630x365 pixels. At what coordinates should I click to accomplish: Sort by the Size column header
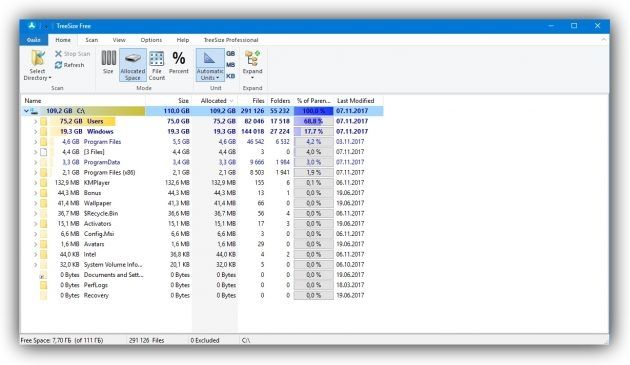click(x=169, y=100)
